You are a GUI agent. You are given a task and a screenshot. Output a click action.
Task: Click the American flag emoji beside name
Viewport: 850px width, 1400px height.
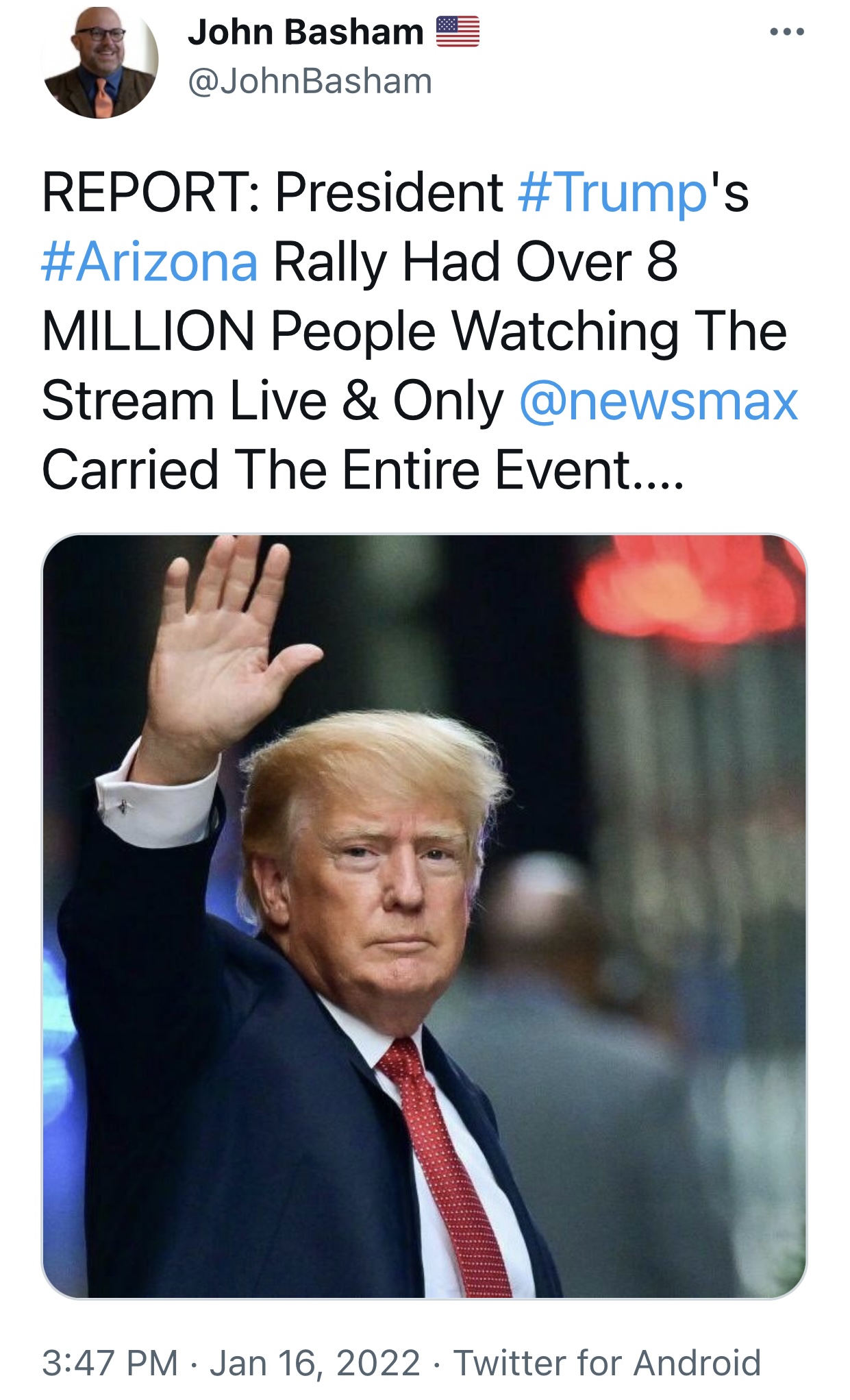point(458,32)
